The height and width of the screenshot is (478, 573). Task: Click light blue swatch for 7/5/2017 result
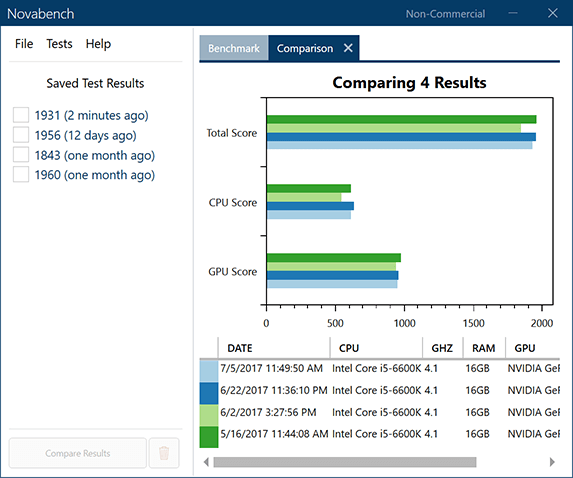coord(209,371)
